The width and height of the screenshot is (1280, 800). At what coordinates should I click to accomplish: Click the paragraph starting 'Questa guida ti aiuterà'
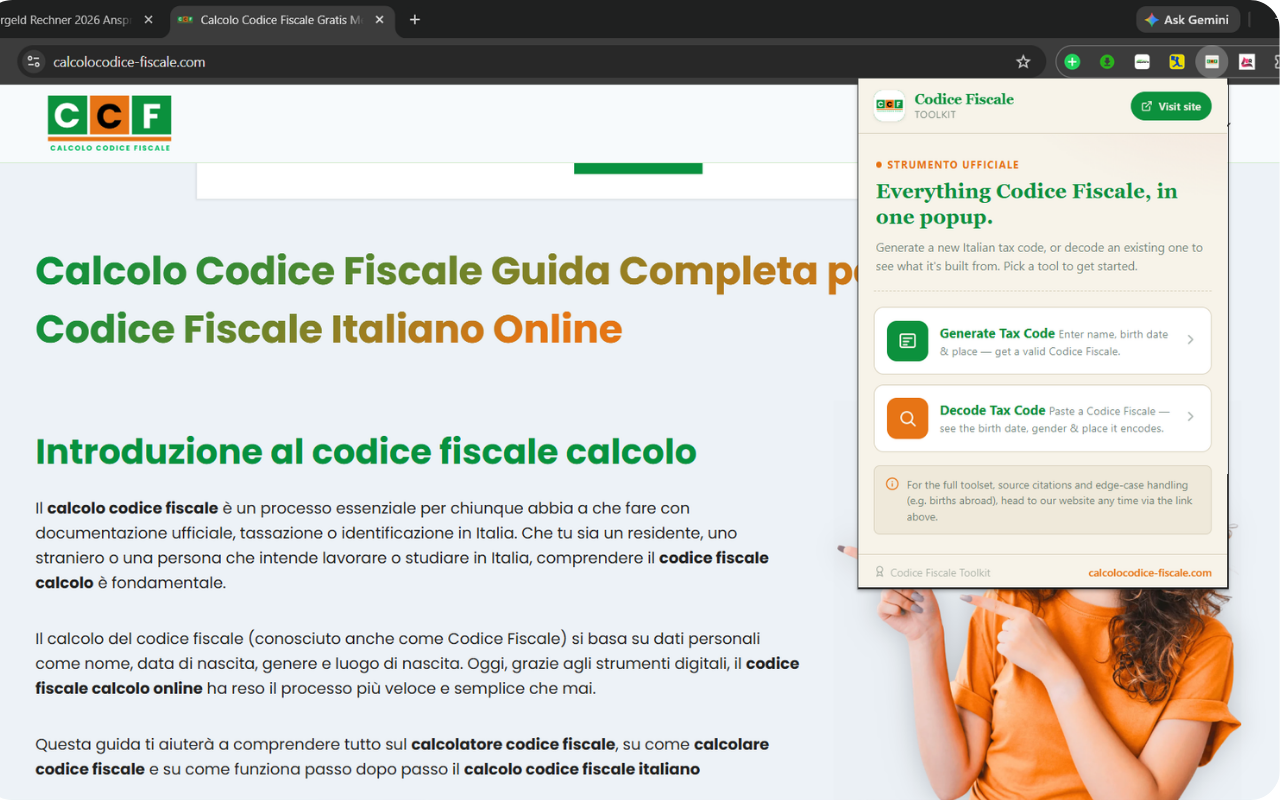(402, 757)
